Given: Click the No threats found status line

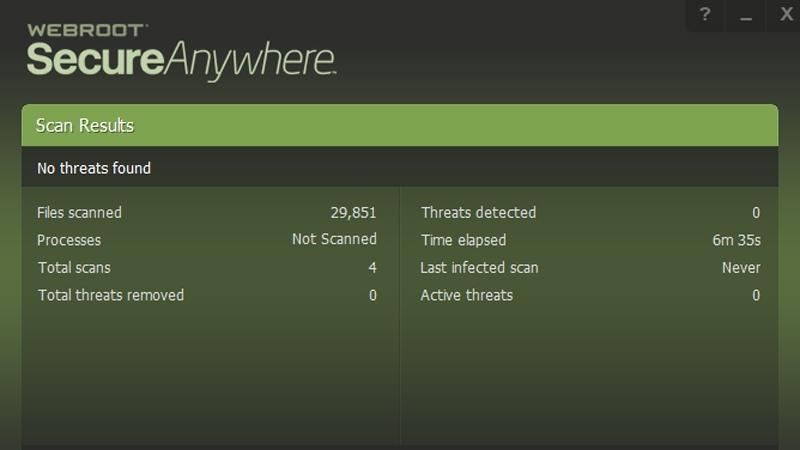Looking at the screenshot, I should click(94, 168).
